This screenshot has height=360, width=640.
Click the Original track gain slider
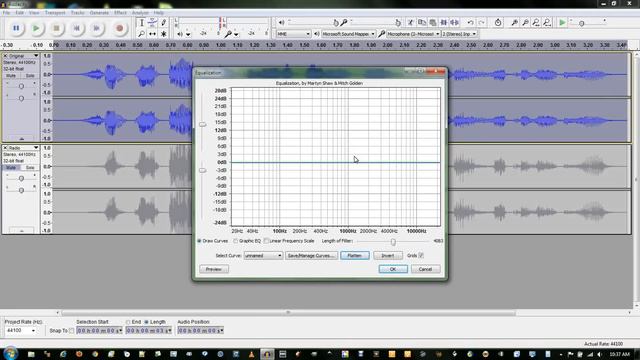pos(21,86)
